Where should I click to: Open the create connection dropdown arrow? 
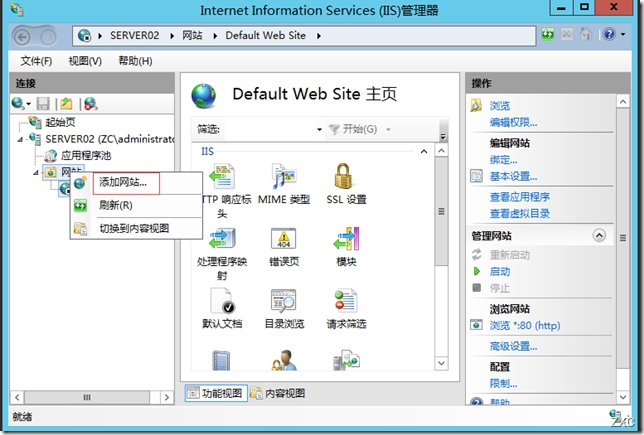[x=28, y=104]
